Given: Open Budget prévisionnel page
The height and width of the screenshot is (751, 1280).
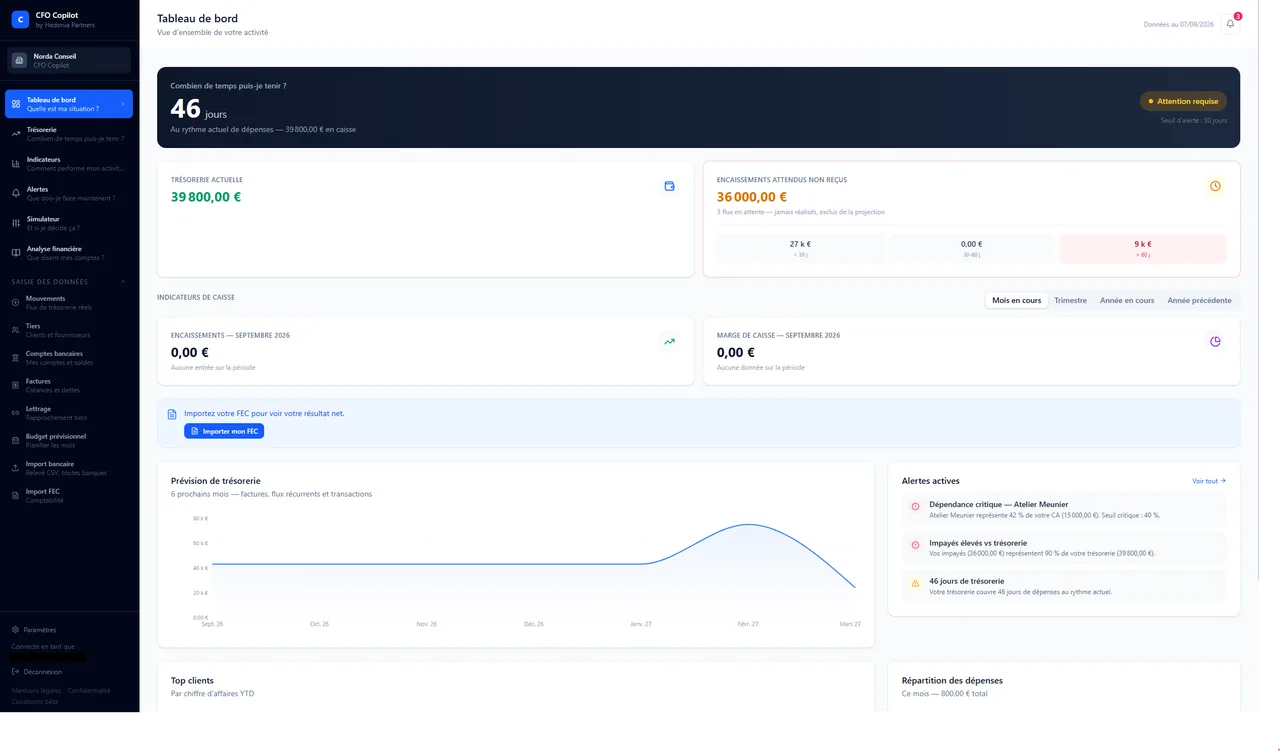Looking at the screenshot, I should (69, 440).
